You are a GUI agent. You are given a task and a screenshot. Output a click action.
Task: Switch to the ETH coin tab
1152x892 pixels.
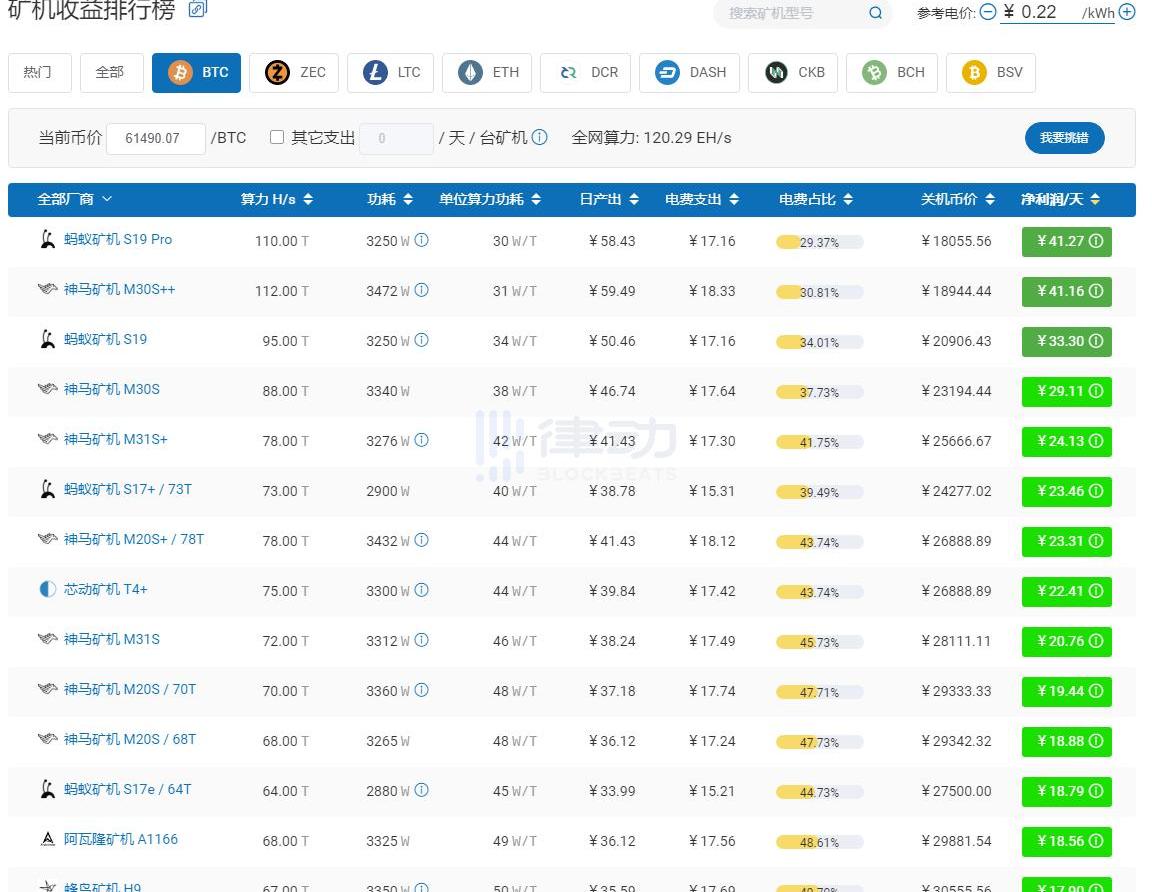click(487, 73)
